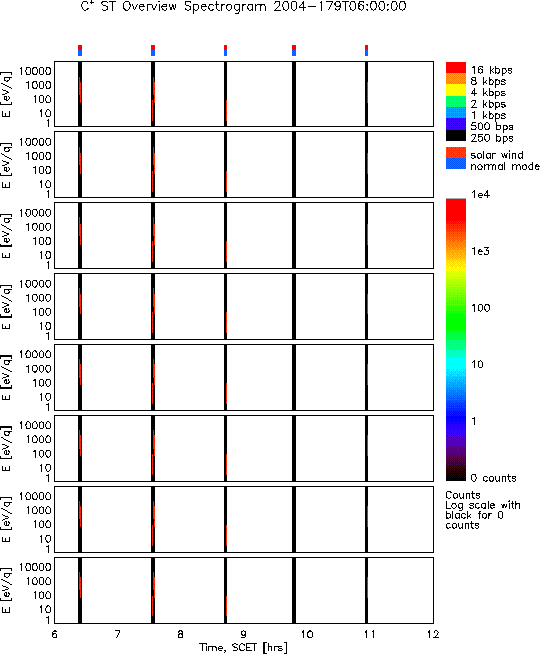
Task: Click the mode marker near 8.7 hours
Action: tap(226, 50)
